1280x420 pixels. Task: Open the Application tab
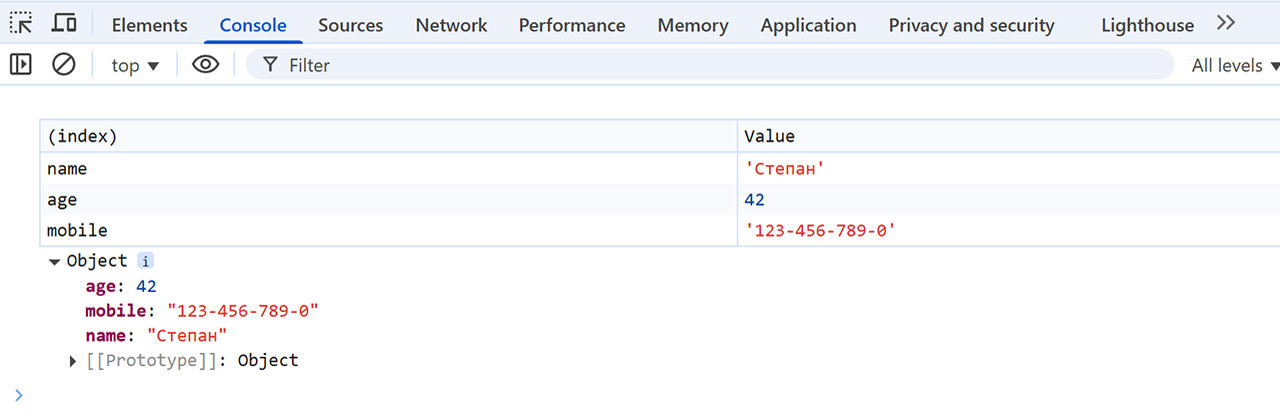pyautogui.click(x=808, y=25)
